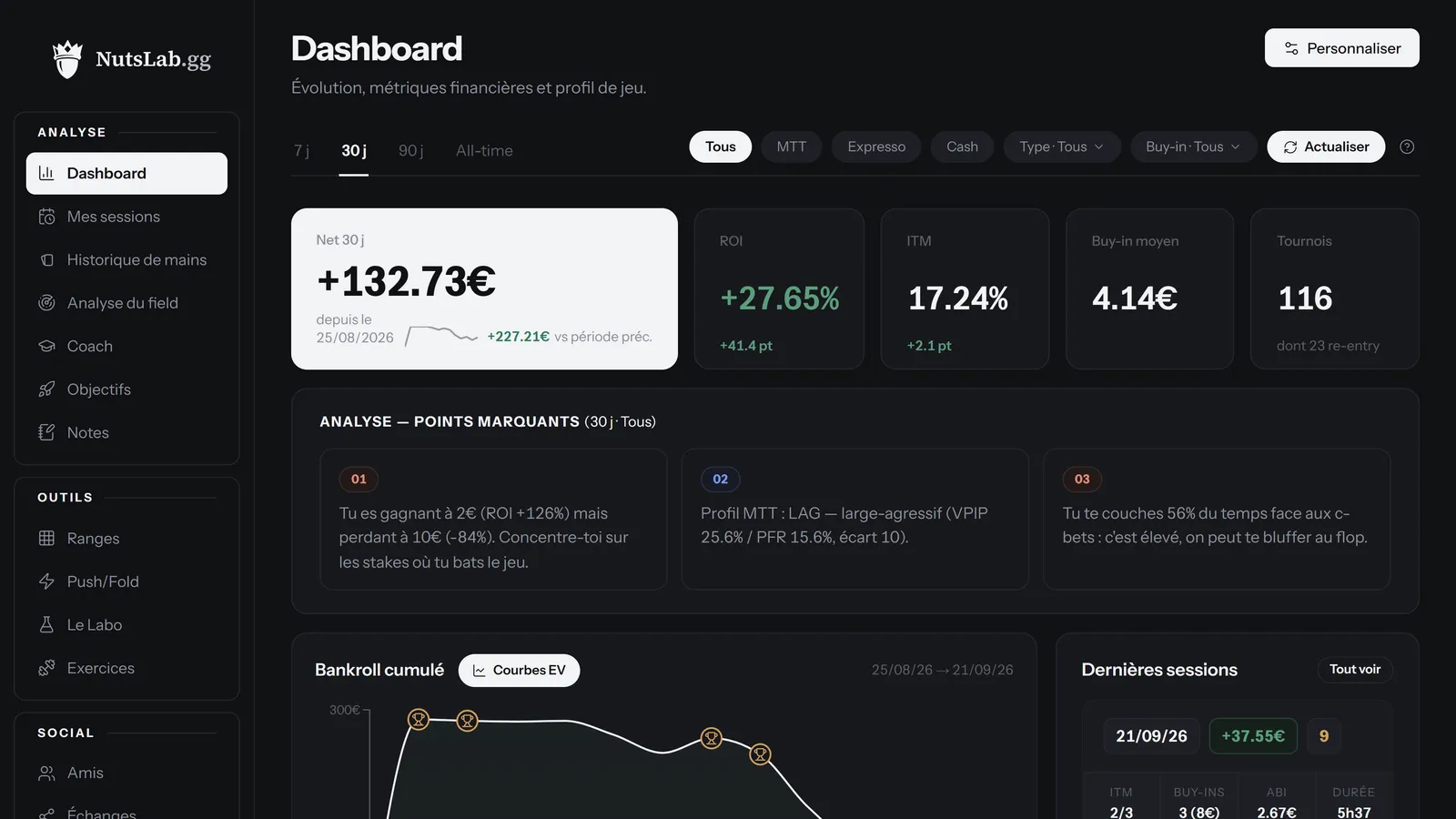The height and width of the screenshot is (819, 1456).
Task: Click the Personnaliser button
Action: pos(1342,48)
